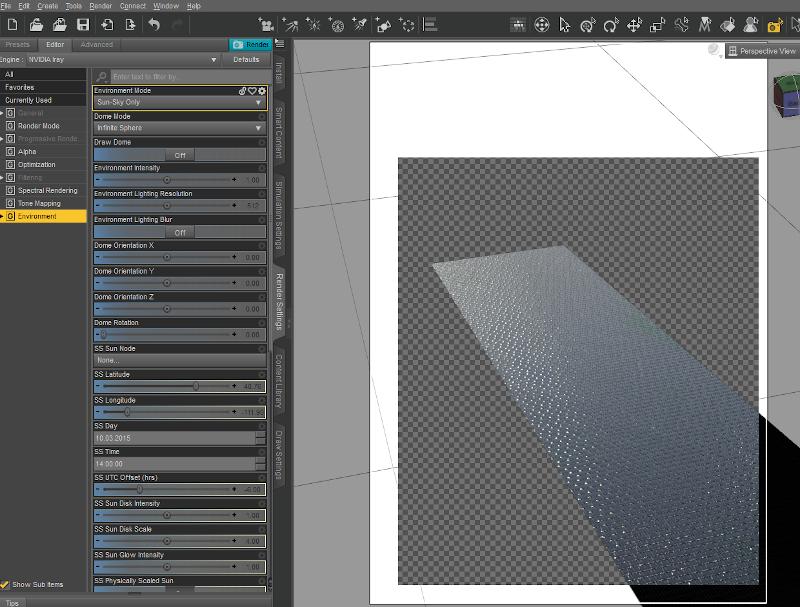Expand the General property group

(2, 113)
